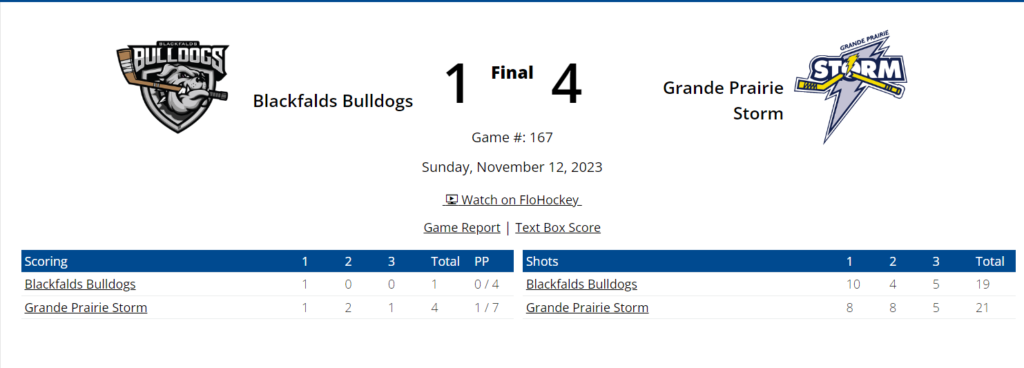The image size is (1024, 368).
Task: Click the Total column header in the Shots table
Action: pos(990,262)
